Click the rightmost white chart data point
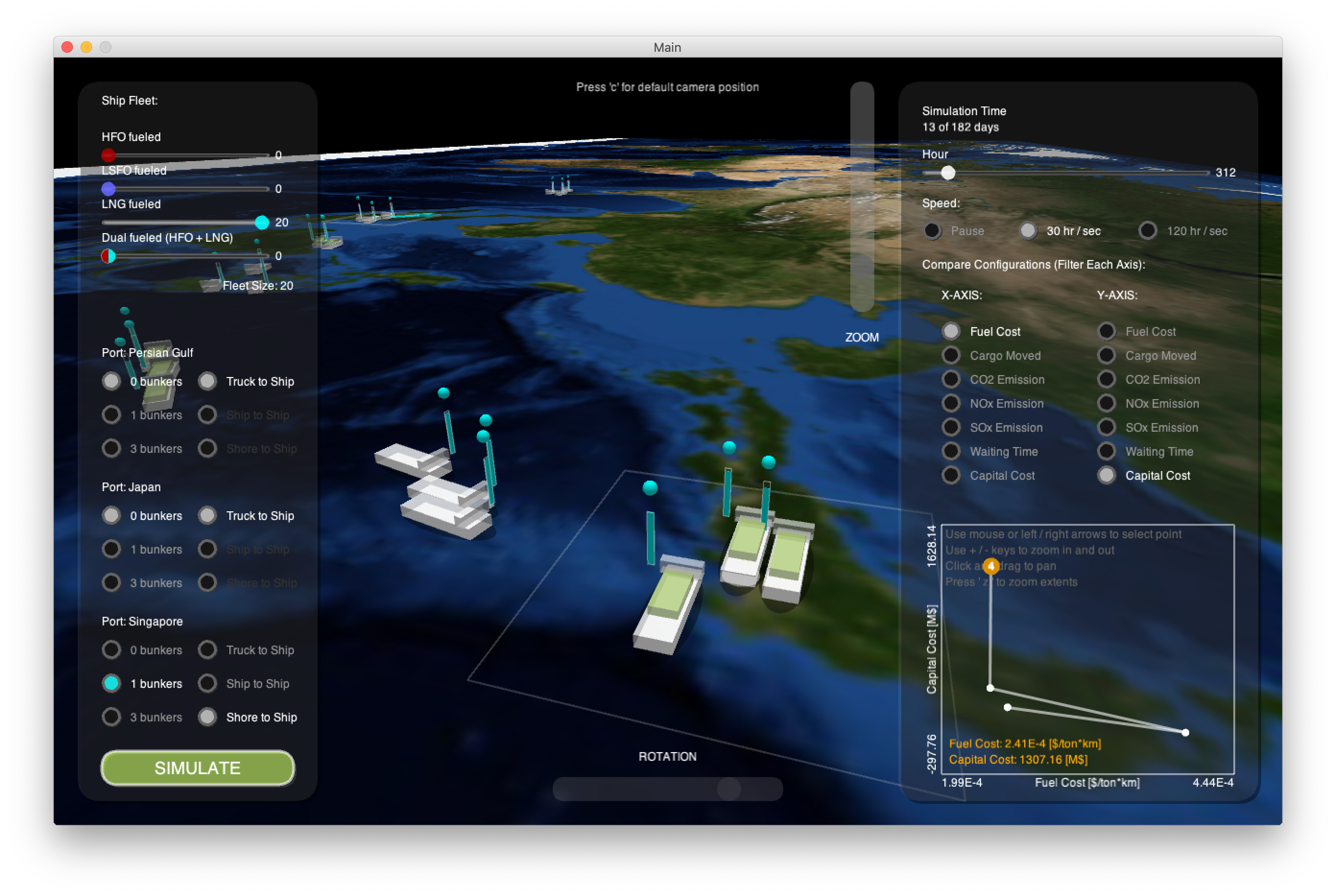Viewport: 1336px width, 896px height. 1185,732
